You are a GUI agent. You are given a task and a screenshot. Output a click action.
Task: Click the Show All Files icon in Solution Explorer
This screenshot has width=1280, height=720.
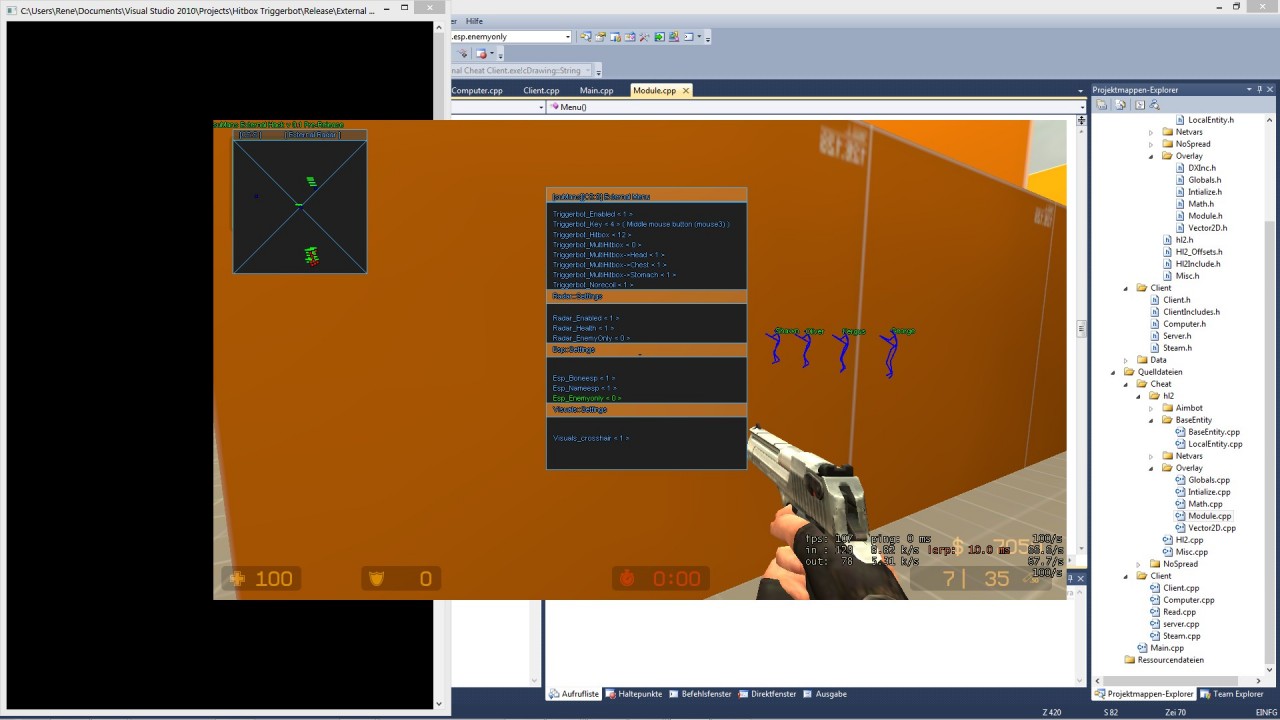point(1121,105)
